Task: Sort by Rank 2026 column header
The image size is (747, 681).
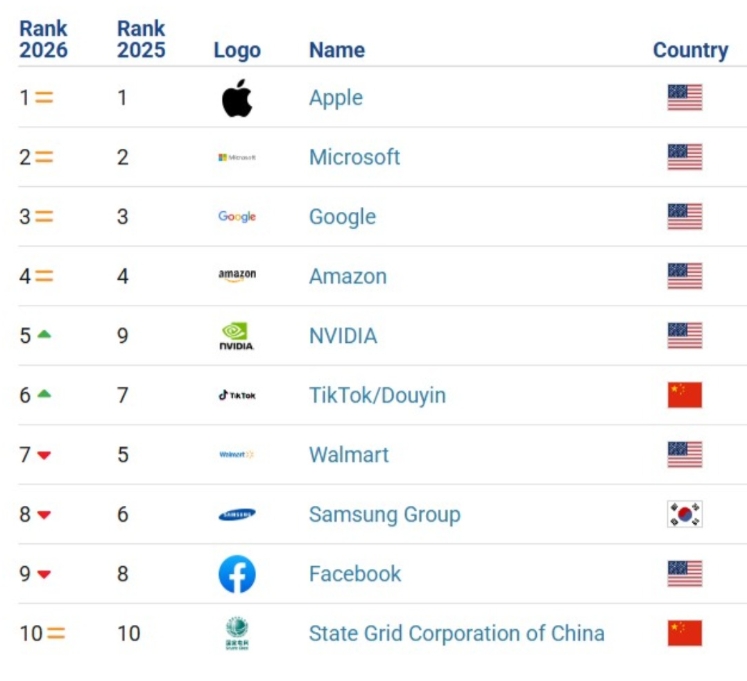Action: tap(43, 39)
